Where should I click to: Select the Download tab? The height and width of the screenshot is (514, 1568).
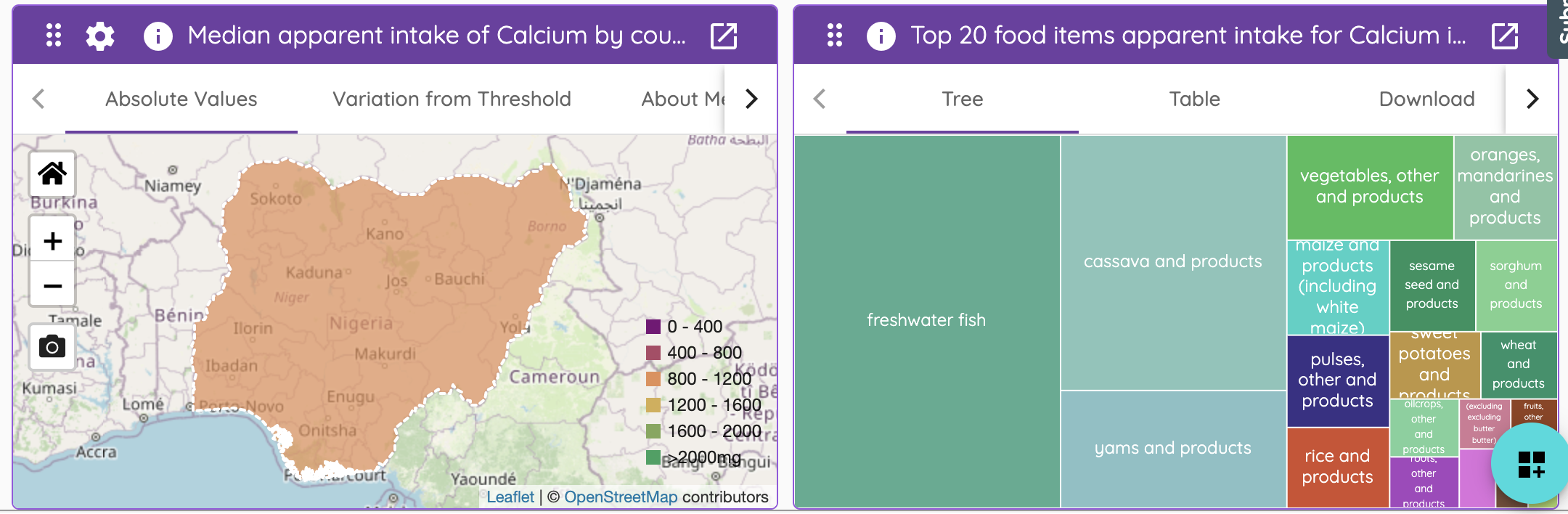point(1425,99)
